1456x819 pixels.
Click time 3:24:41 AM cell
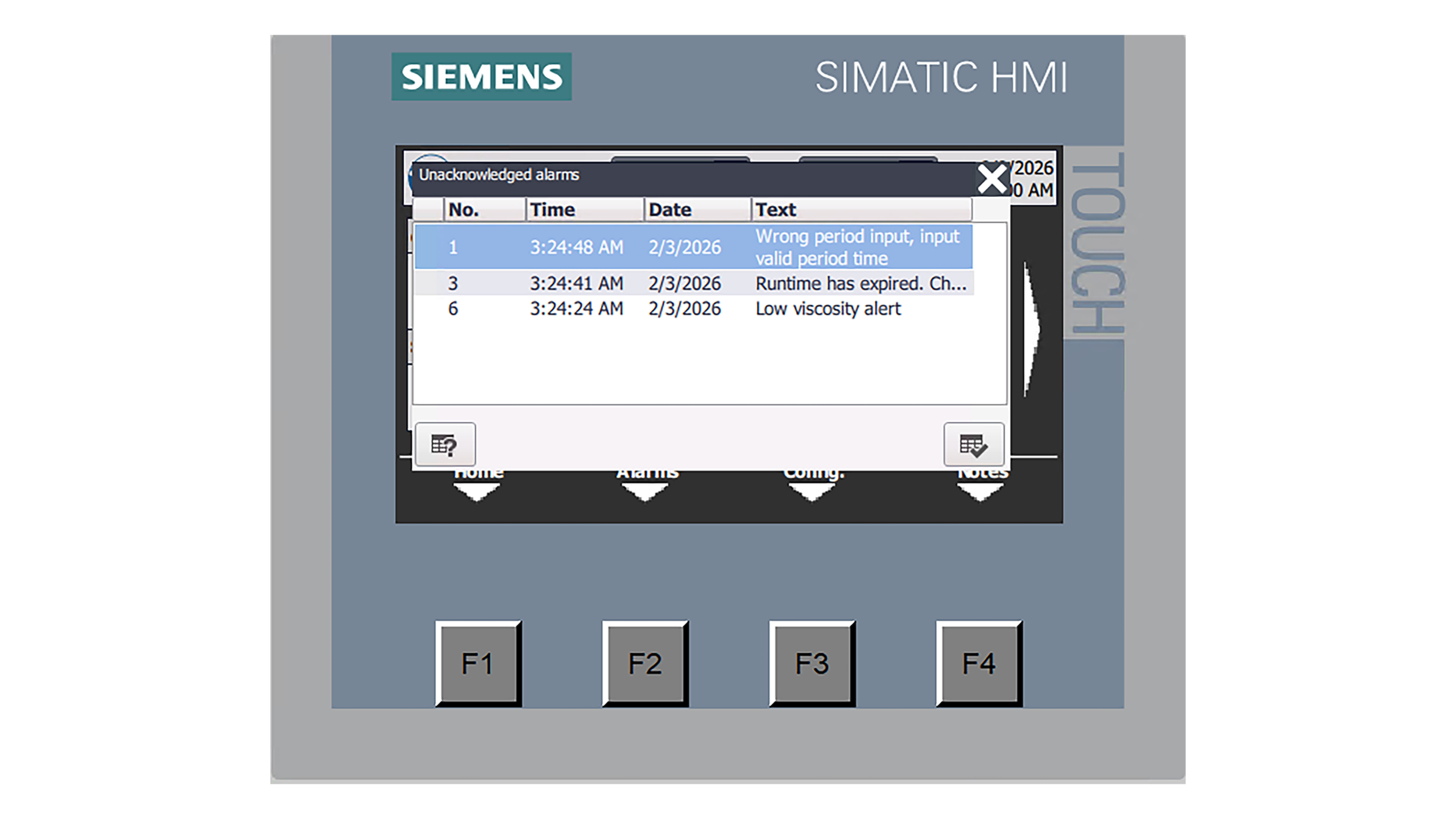[x=576, y=283]
